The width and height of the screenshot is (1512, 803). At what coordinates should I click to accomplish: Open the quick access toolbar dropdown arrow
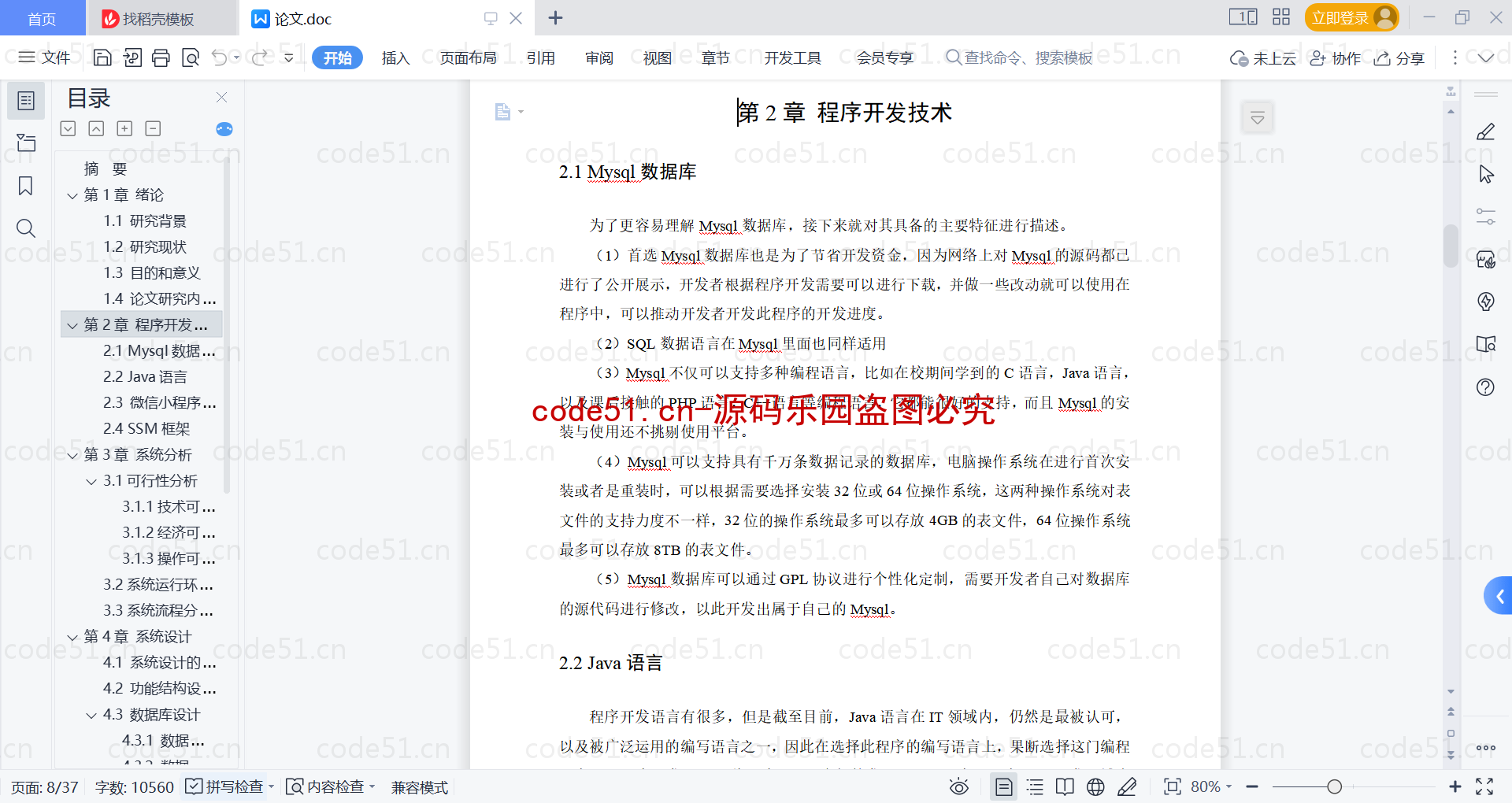pyautogui.click(x=289, y=57)
